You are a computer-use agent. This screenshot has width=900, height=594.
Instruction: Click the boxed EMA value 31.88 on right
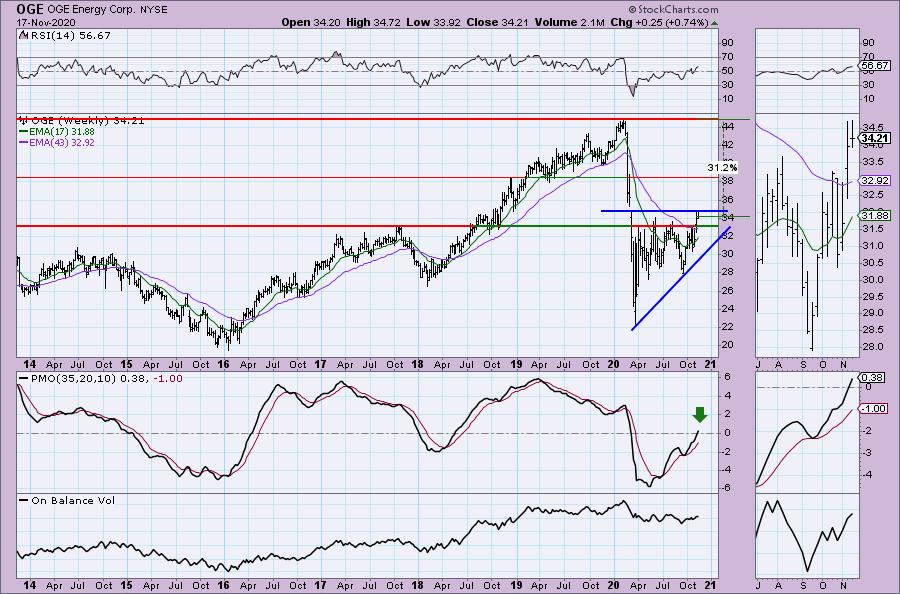point(876,215)
